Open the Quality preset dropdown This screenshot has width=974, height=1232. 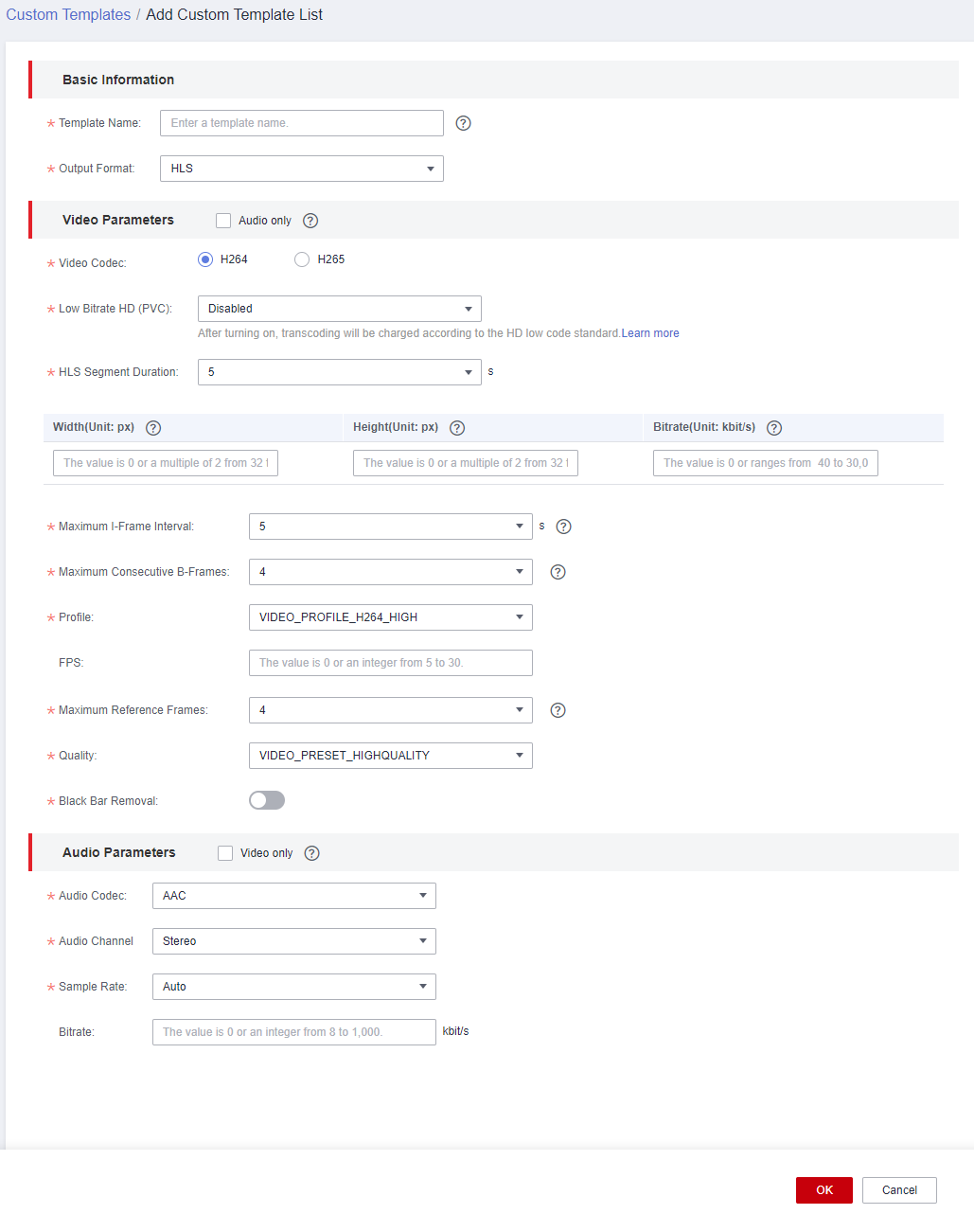[391, 756]
